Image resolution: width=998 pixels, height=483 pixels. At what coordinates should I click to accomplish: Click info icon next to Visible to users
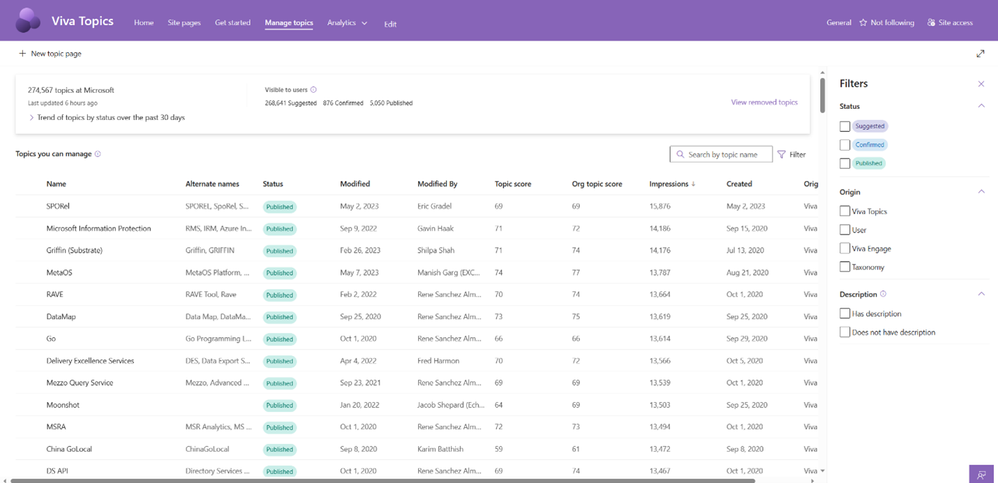(x=314, y=89)
